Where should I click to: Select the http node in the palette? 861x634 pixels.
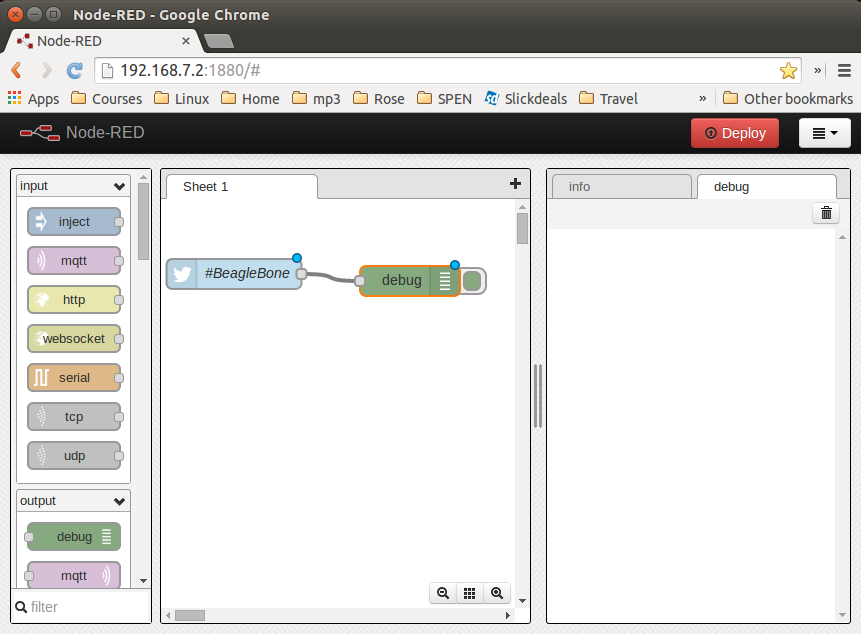pos(74,300)
